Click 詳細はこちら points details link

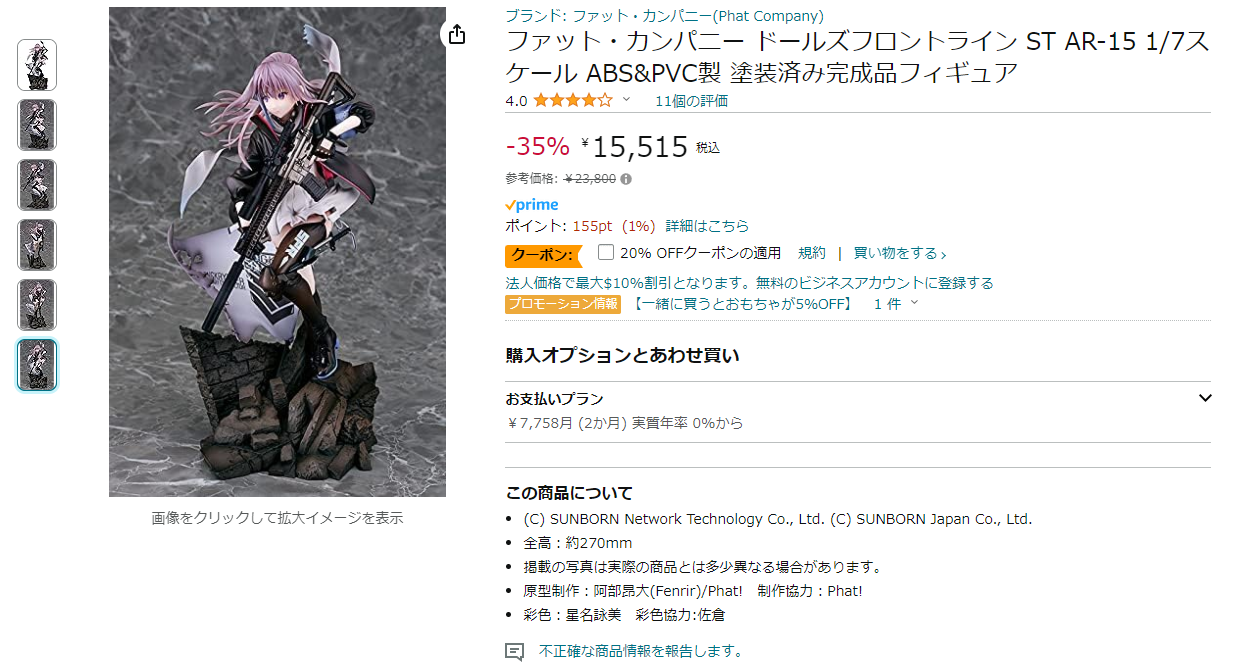tap(707, 226)
